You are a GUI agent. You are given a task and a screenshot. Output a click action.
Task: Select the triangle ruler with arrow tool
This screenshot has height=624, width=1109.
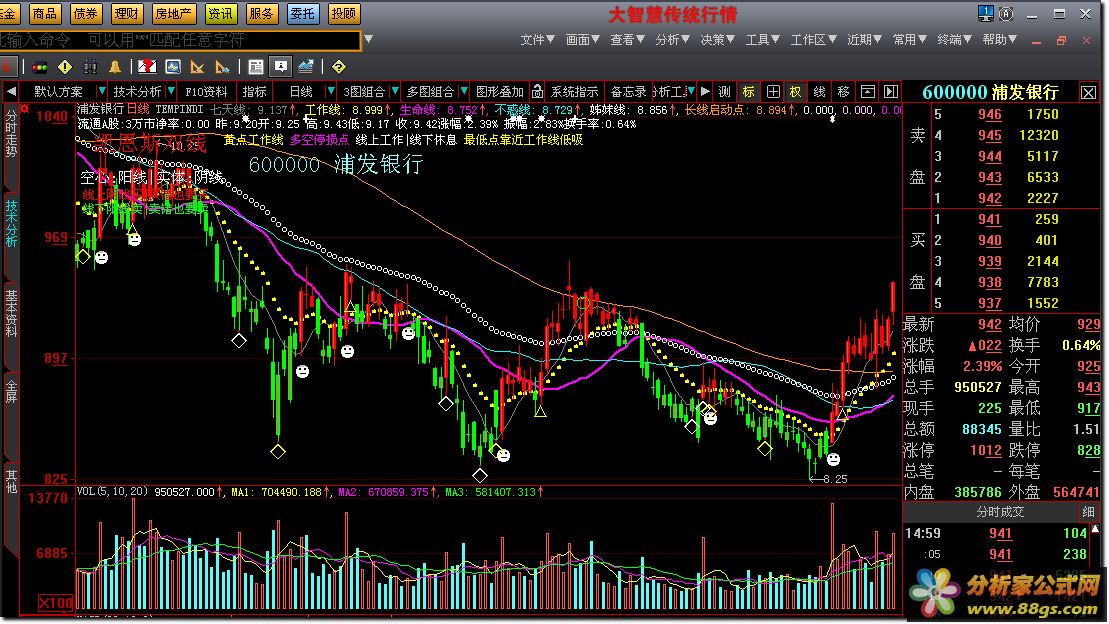coord(222,67)
